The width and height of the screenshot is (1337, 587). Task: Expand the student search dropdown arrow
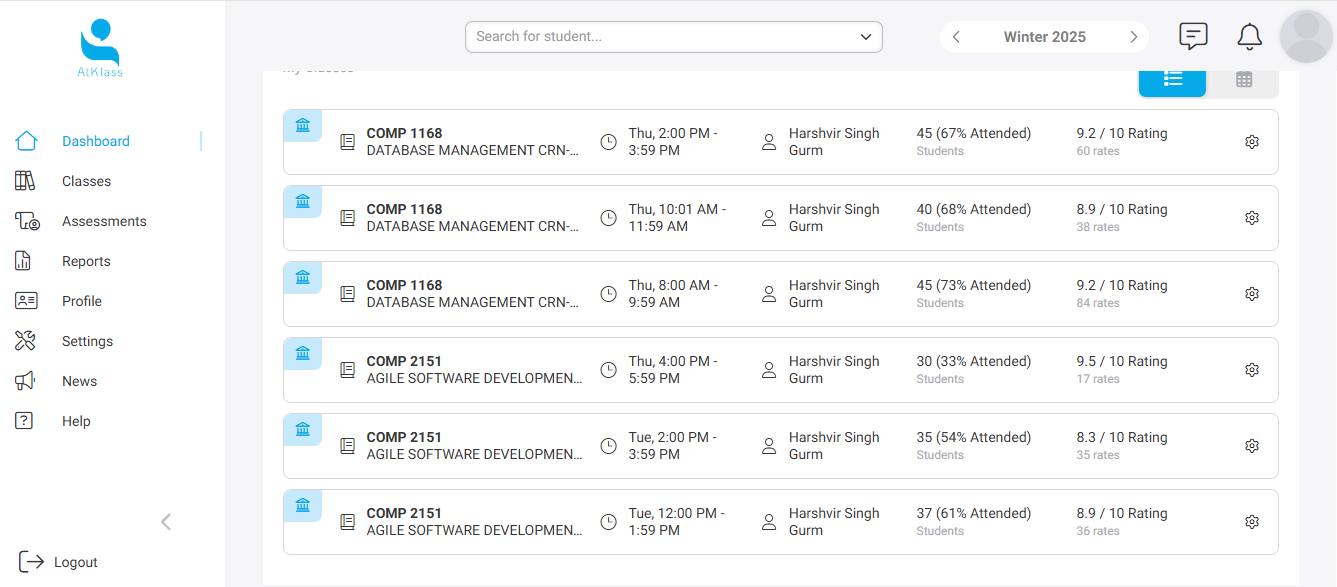point(865,37)
